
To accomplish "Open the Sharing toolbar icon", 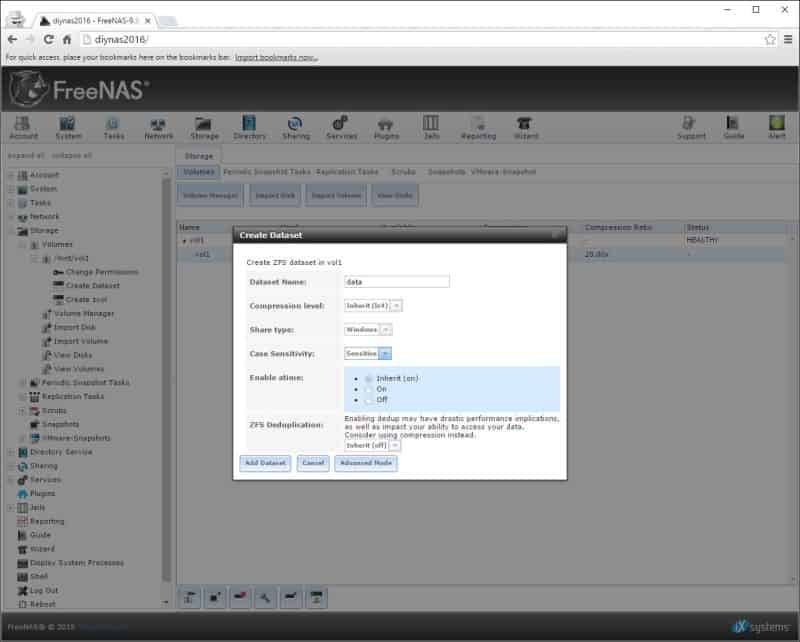I will 295,127.
